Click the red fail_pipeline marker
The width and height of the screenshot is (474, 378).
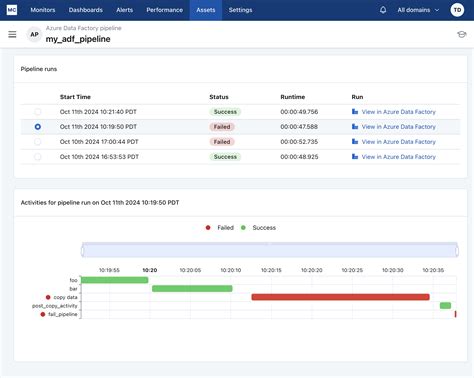pos(455,314)
